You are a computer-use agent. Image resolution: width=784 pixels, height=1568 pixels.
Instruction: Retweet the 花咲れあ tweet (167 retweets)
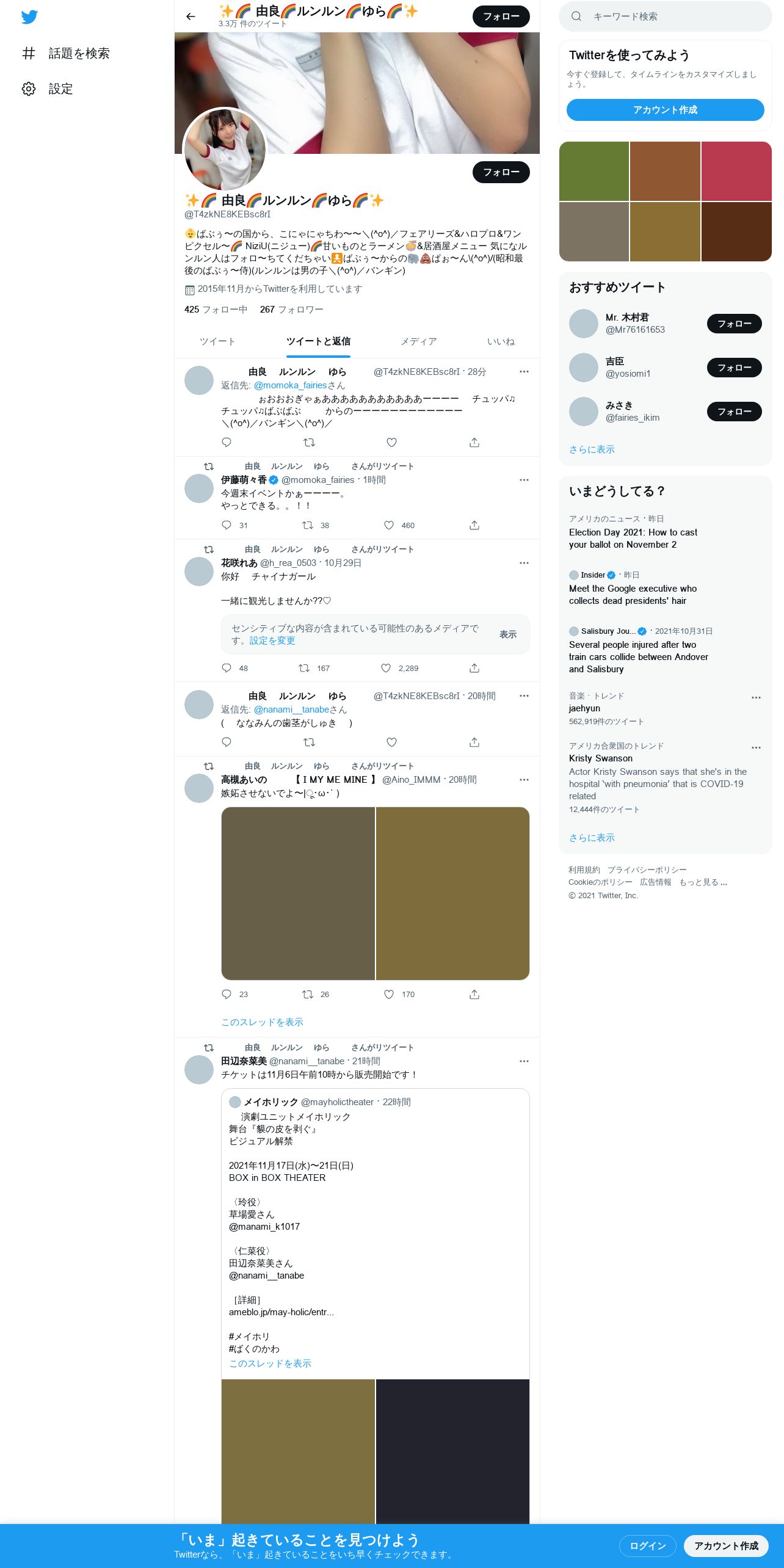click(303, 668)
